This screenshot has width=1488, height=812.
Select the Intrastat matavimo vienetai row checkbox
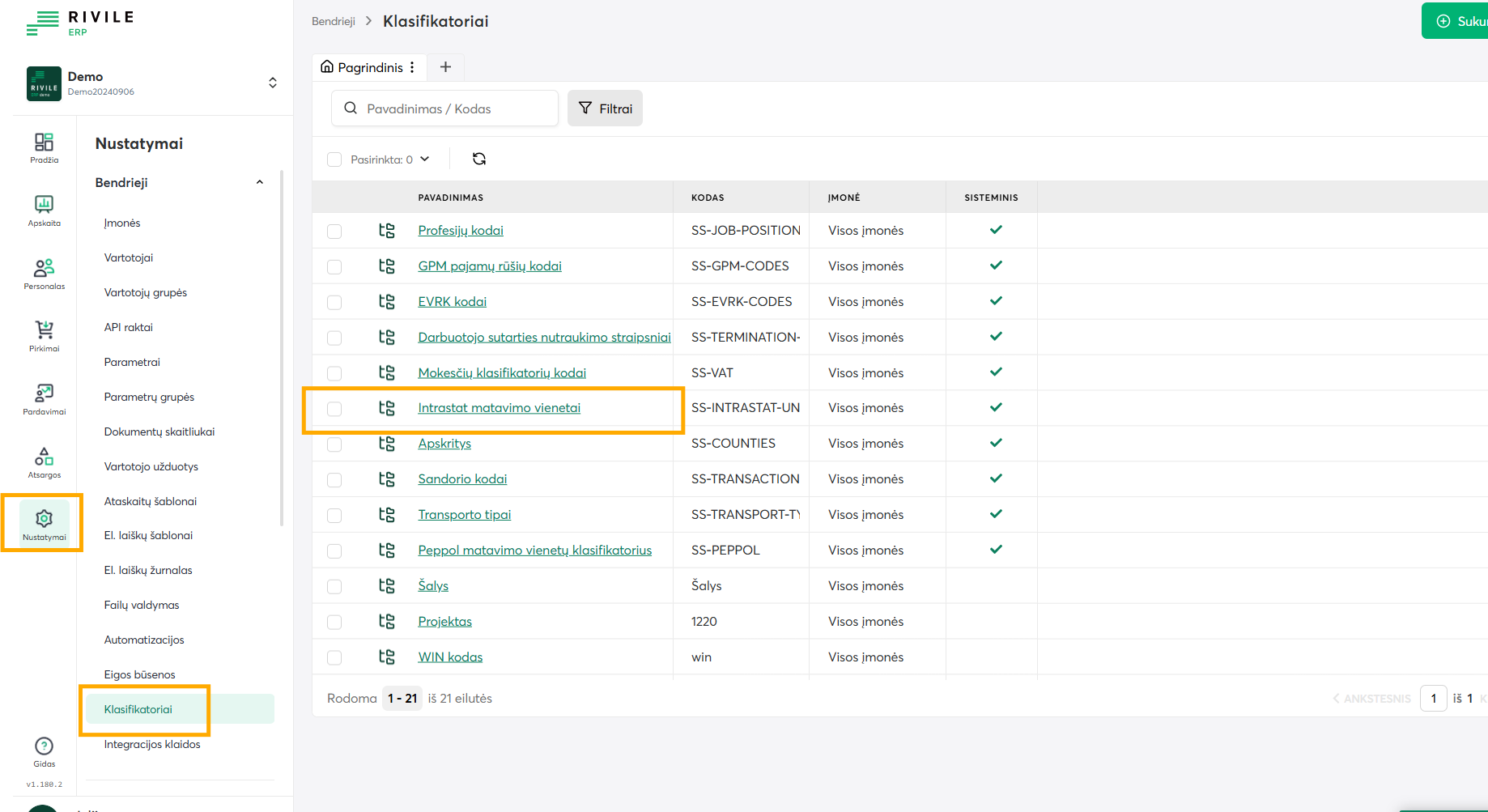coord(334,409)
